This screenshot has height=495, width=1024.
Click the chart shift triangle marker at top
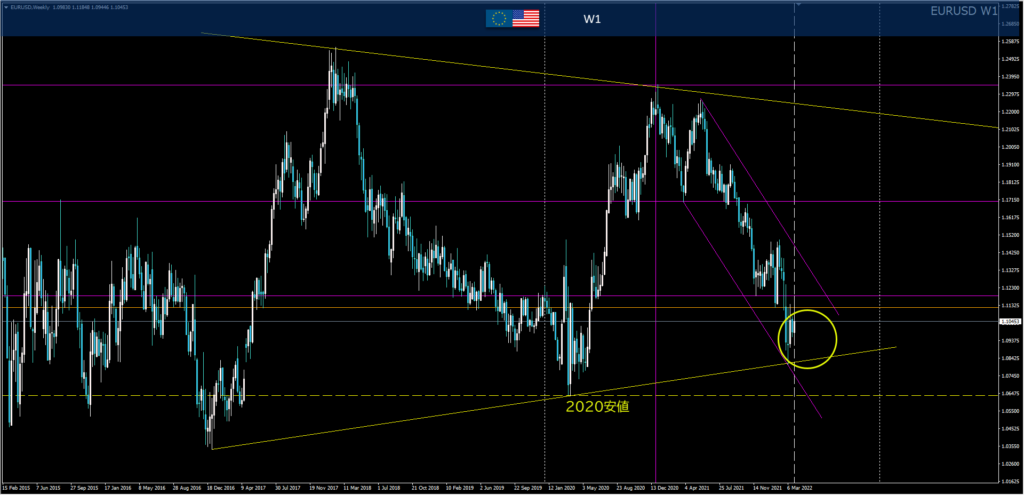pos(798,4)
